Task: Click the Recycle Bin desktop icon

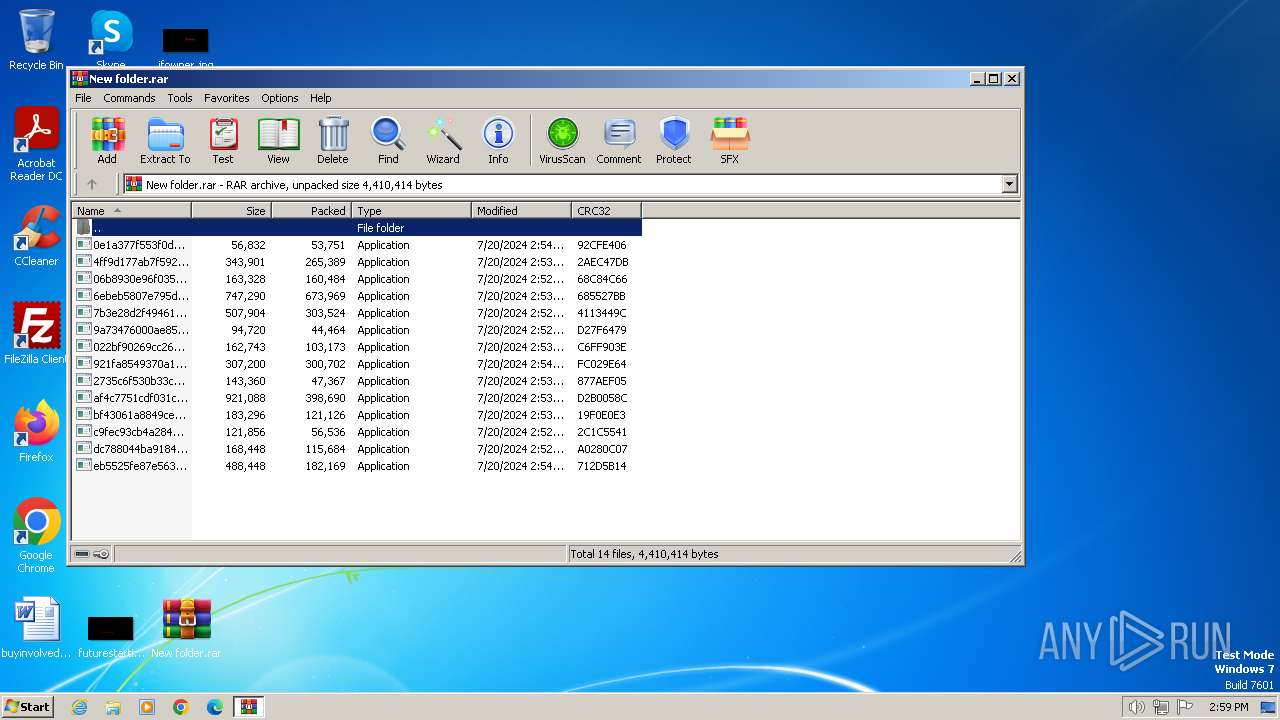Action: tap(36, 40)
